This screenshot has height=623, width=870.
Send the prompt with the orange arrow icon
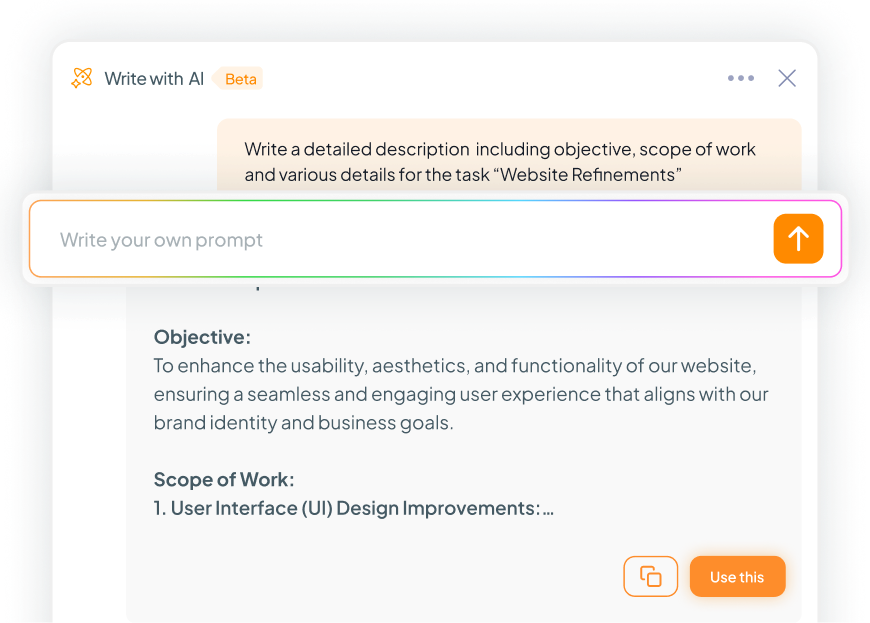coord(798,239)
